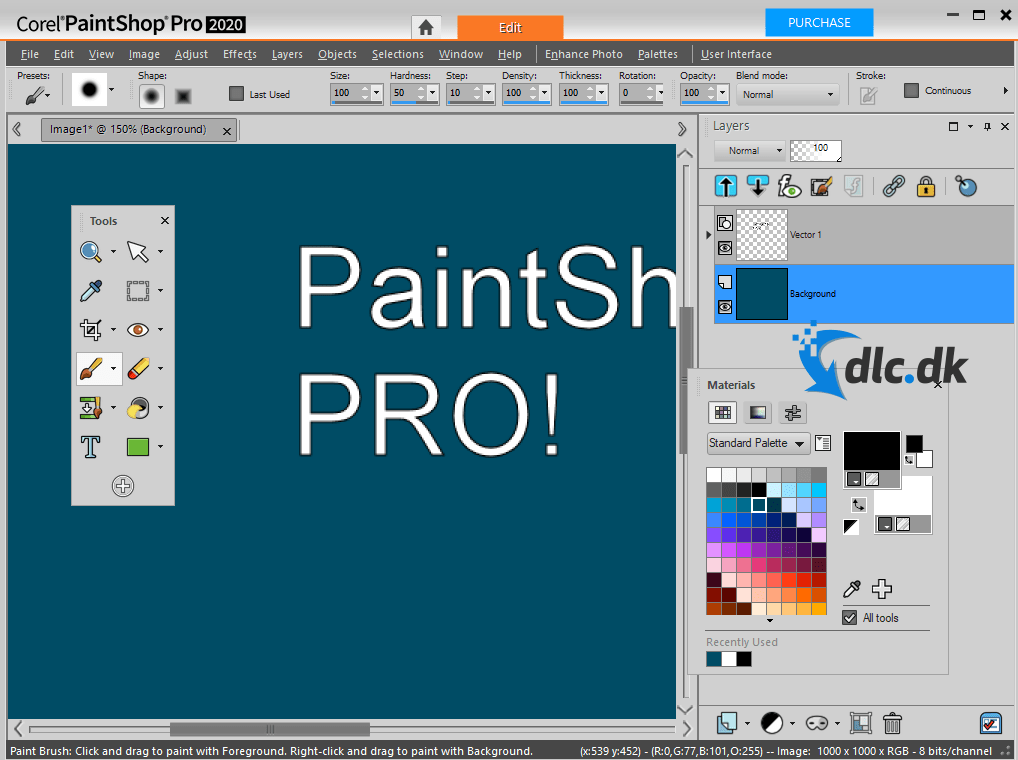Click the link layers chain icon in Layers panel
This screenshot has width=1018, height=760.
[893, 186]
